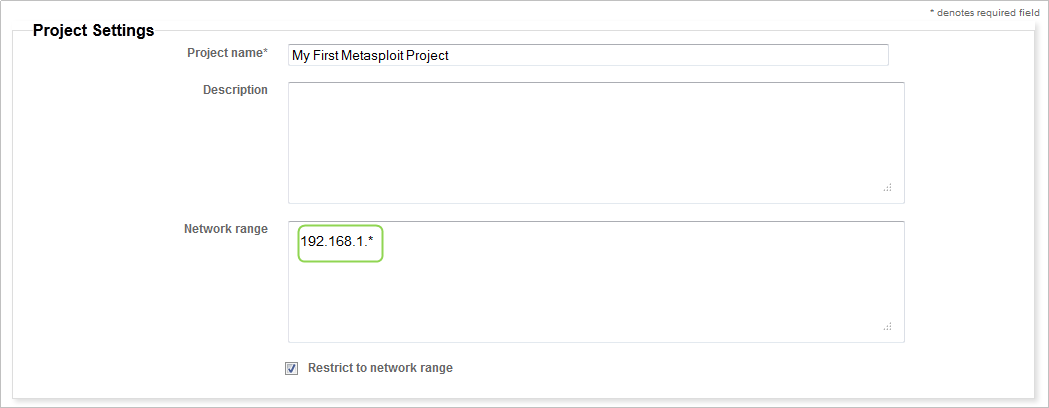Screen dimensions: 1049x408
Task: Click the word 'My' in the project name
Action: point(301,56)
